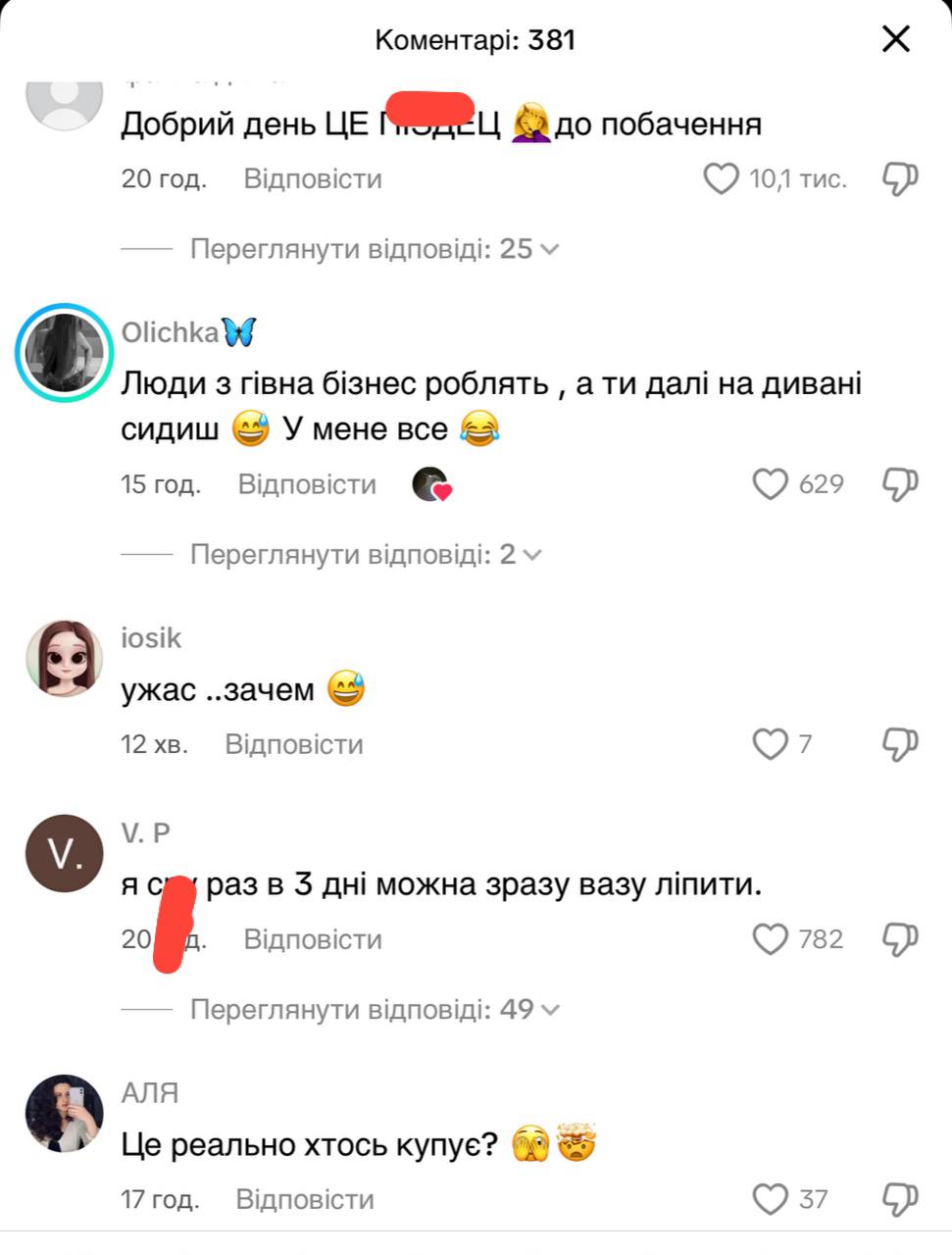952x1255 pixels.
Task: Dislike АЛЯ's comment
Action: (900, 1199)
